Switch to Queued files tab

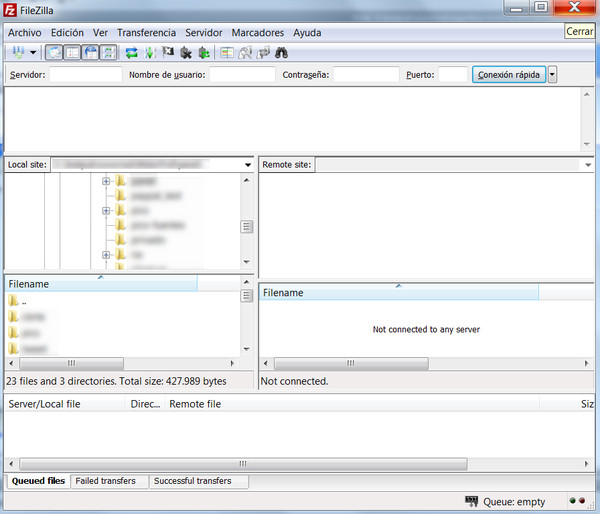click(38, 481)
